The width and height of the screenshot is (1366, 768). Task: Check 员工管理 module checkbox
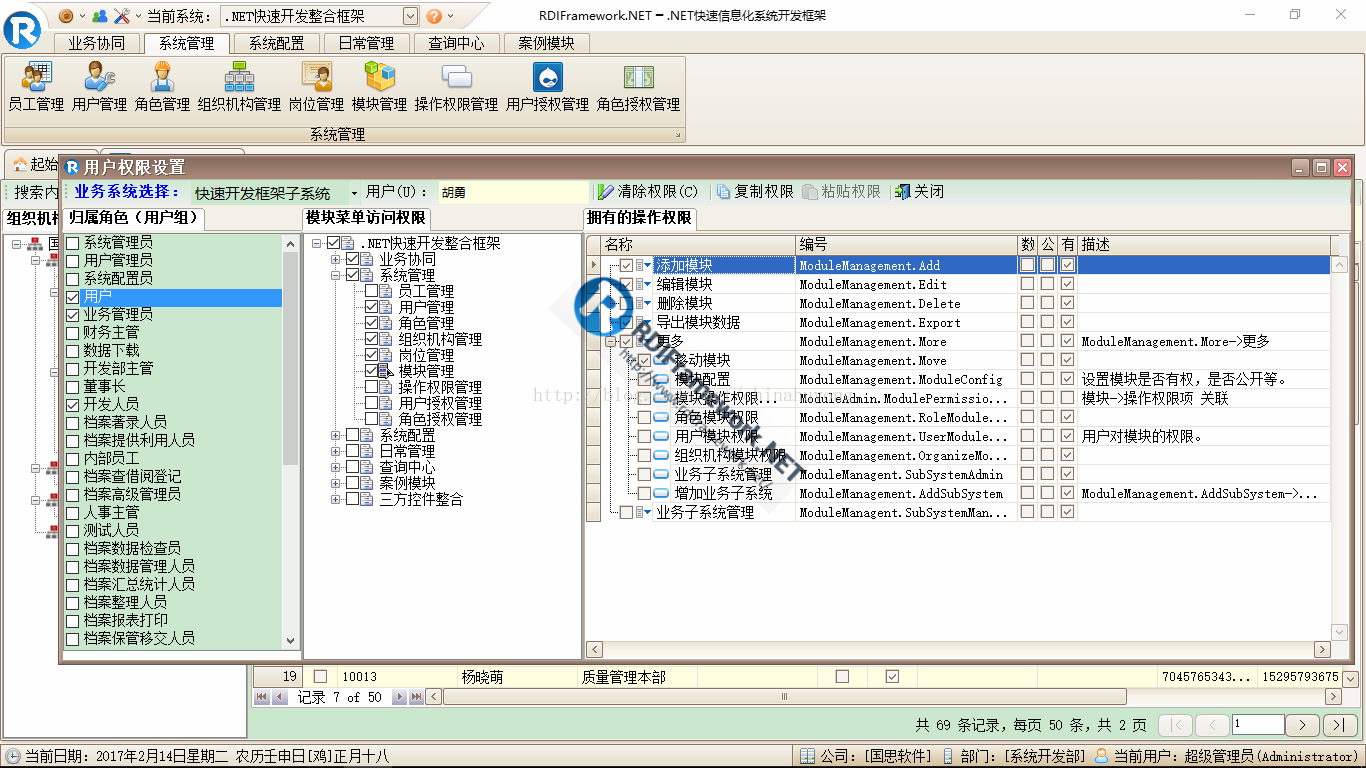point(372,291)
